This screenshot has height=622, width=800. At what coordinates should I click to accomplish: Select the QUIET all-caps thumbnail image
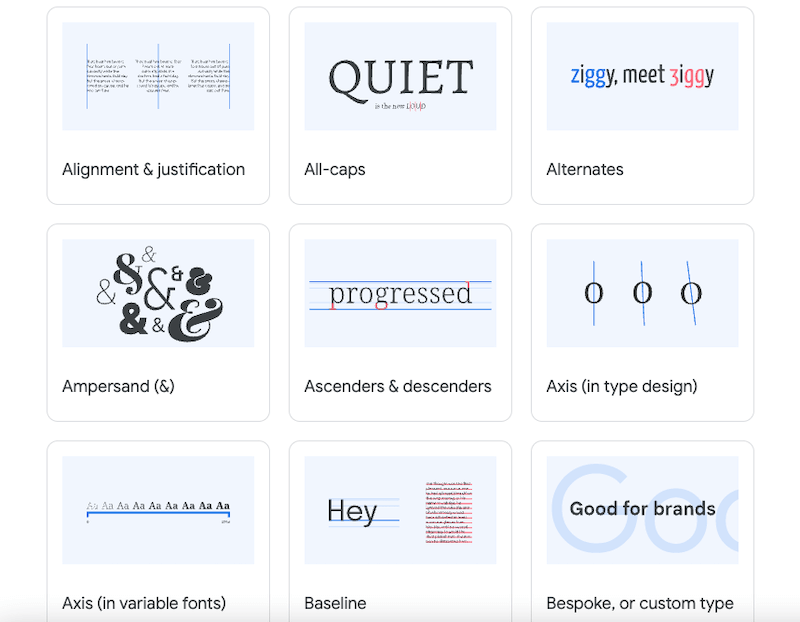pos(400,75)
